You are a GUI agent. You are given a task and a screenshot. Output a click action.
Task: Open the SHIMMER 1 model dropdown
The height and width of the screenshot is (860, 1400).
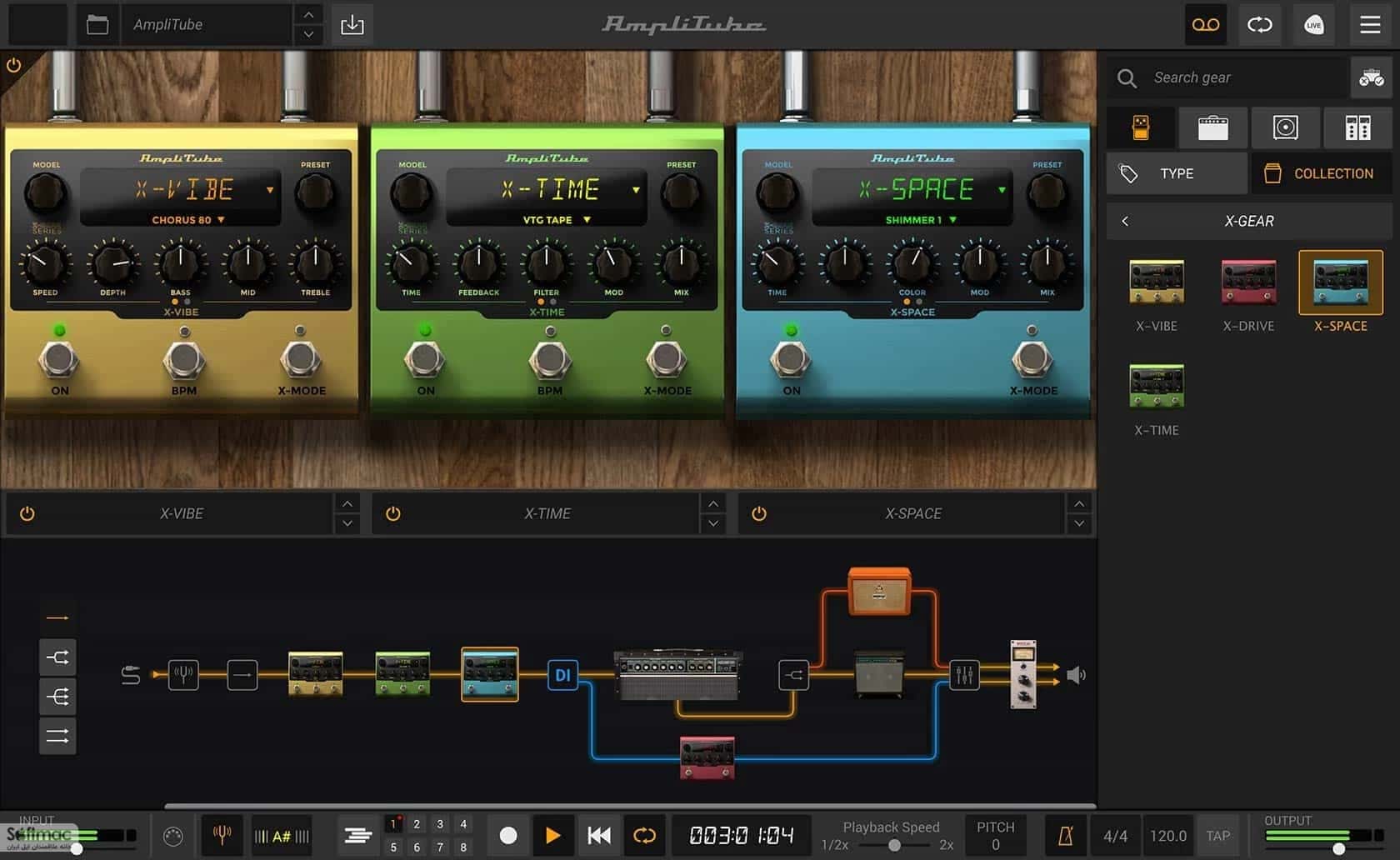[921, 220]
